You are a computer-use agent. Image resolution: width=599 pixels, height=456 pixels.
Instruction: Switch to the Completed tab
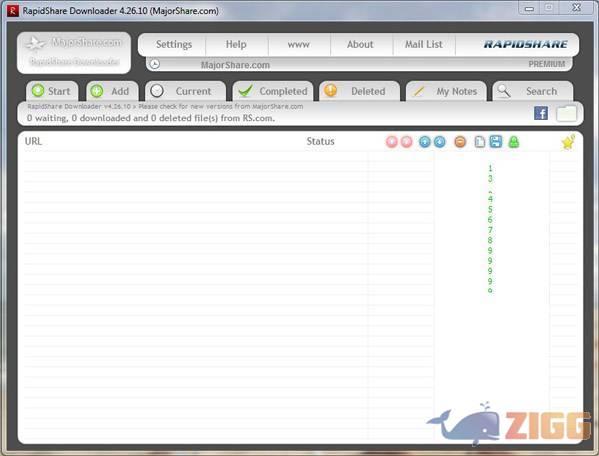click(x=273, y=91)
